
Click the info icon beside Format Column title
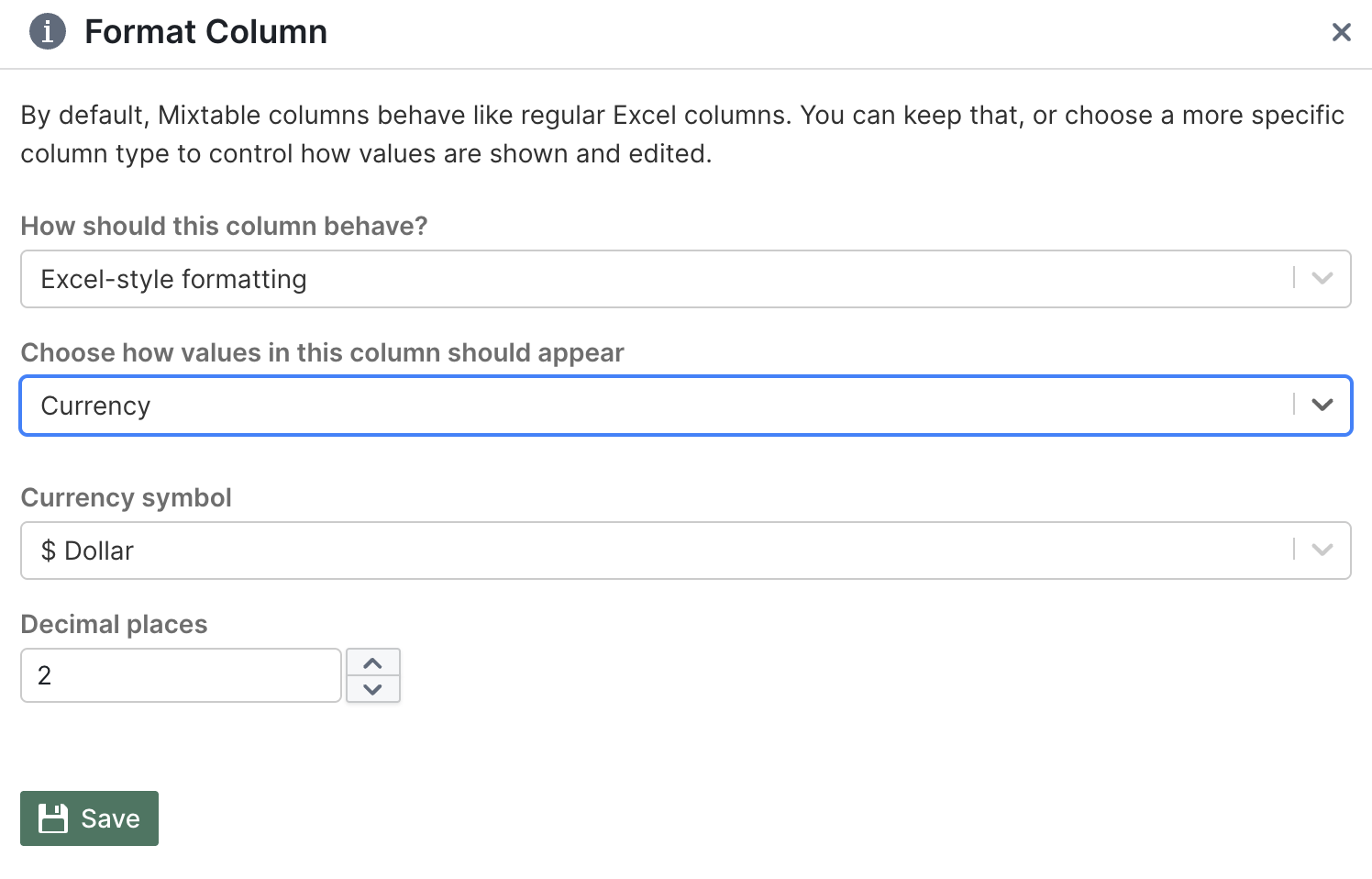(47, 31)
